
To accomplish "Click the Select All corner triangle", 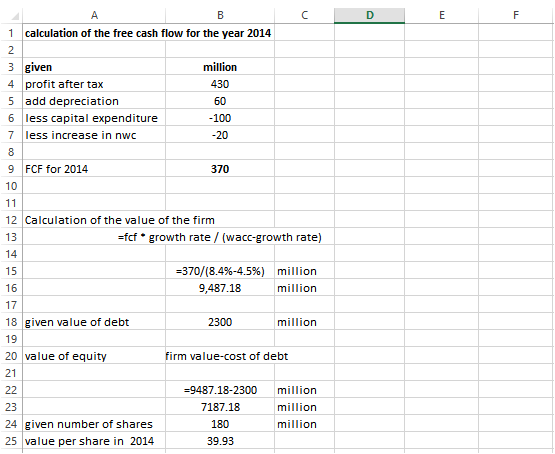I will [x=14, y=16].
